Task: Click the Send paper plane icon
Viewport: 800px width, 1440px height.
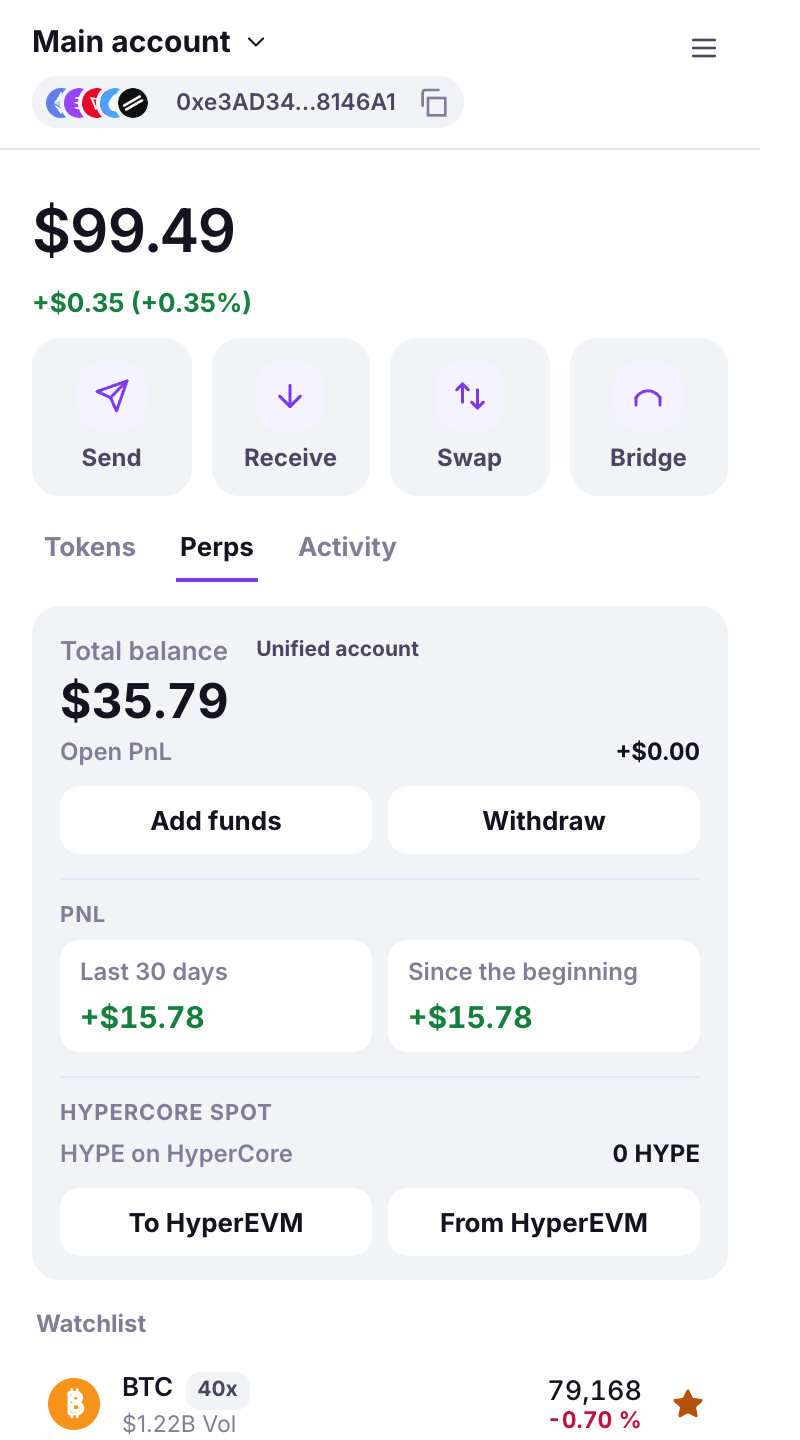Action: click(x=112, y=396)
